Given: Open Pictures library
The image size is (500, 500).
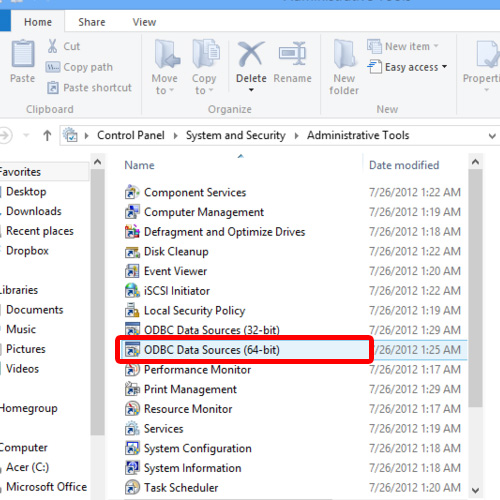Looking at the screenshot, I should 26,349.
